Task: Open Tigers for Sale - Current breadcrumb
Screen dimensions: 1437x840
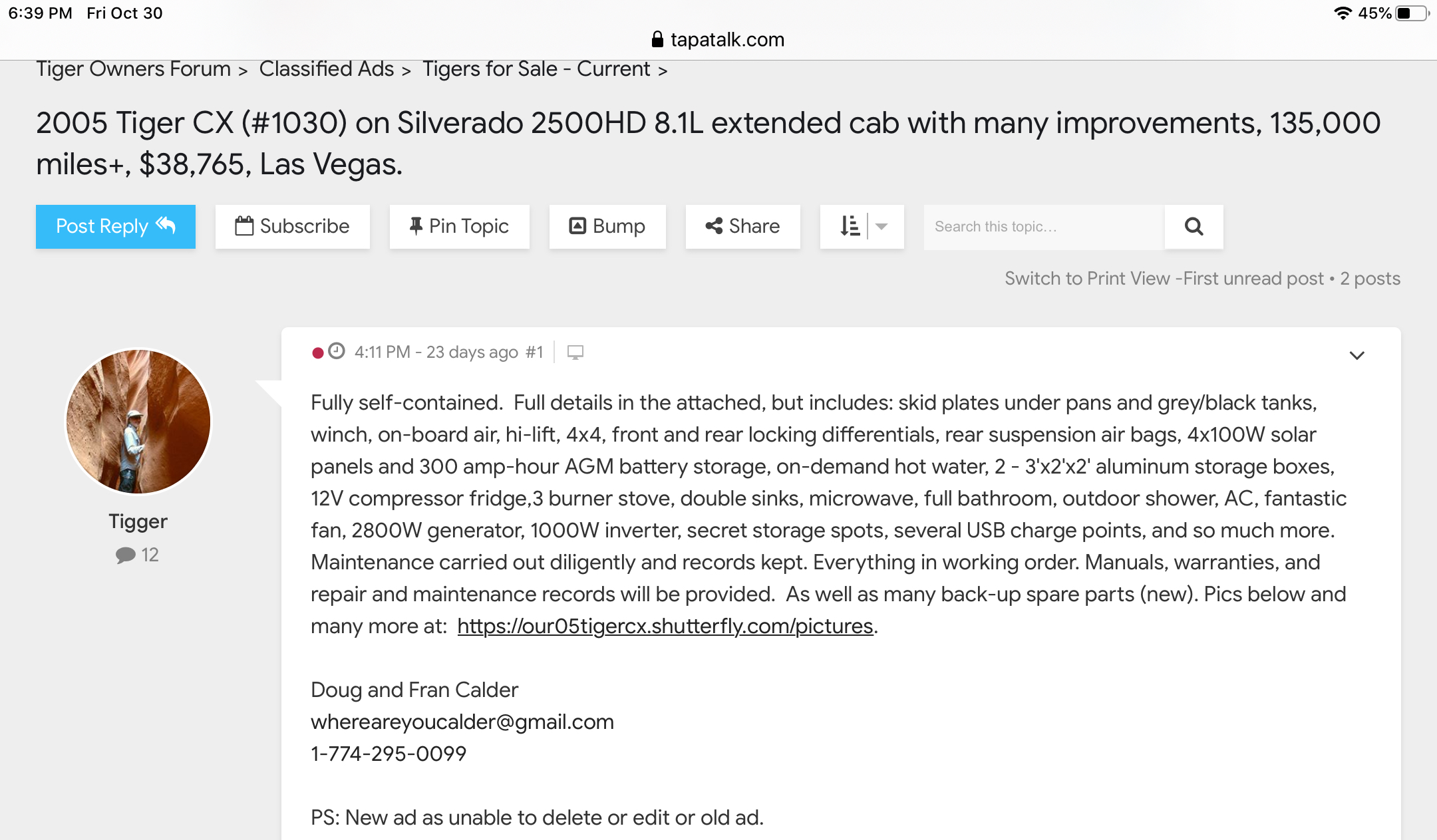Action: [x=536, y=69]
